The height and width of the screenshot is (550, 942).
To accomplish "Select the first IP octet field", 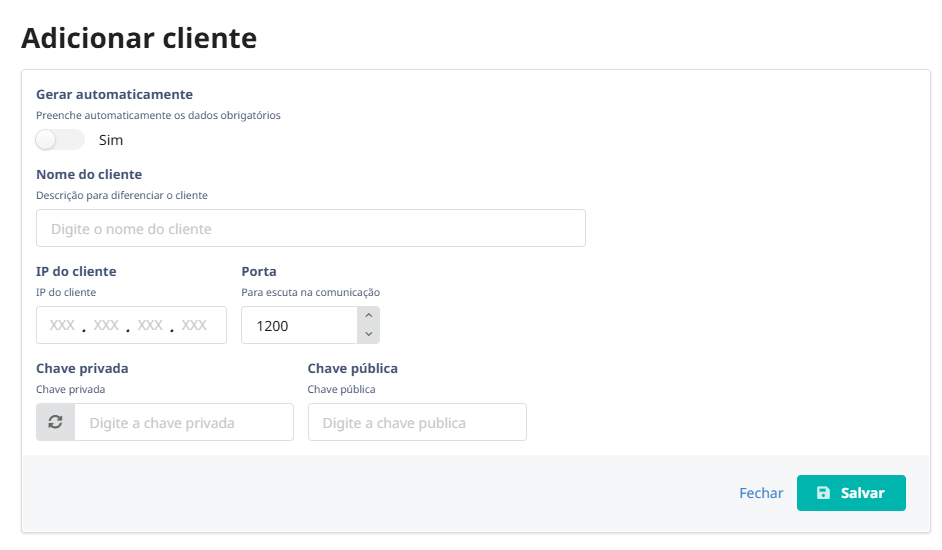I will pyautogui.click(x=62, y=325).
